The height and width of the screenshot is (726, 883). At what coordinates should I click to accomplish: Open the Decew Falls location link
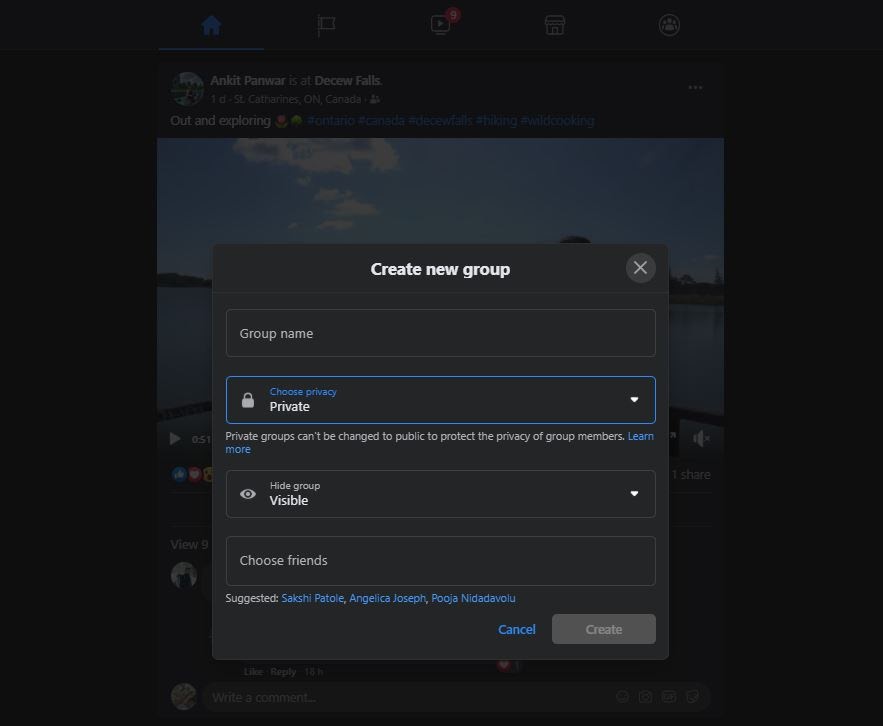347,81
